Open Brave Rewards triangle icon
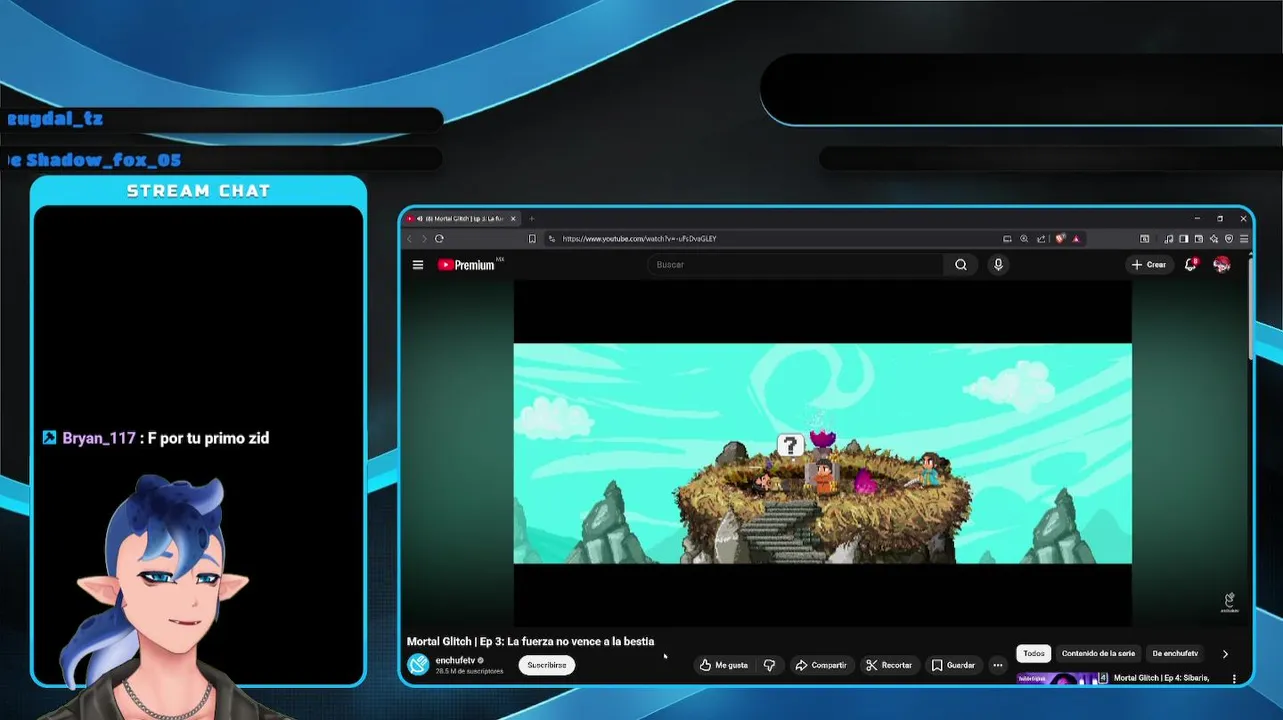 tap(1076, 239)
